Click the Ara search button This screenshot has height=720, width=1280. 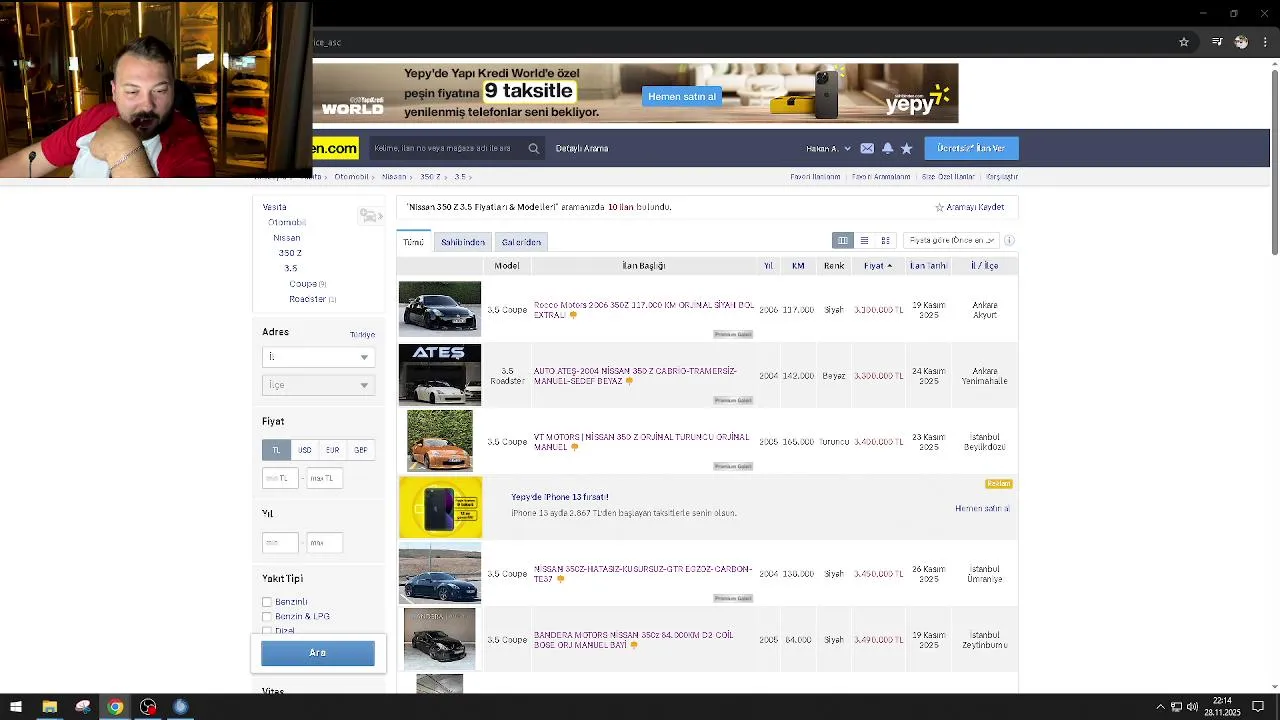tap(318, 653)
